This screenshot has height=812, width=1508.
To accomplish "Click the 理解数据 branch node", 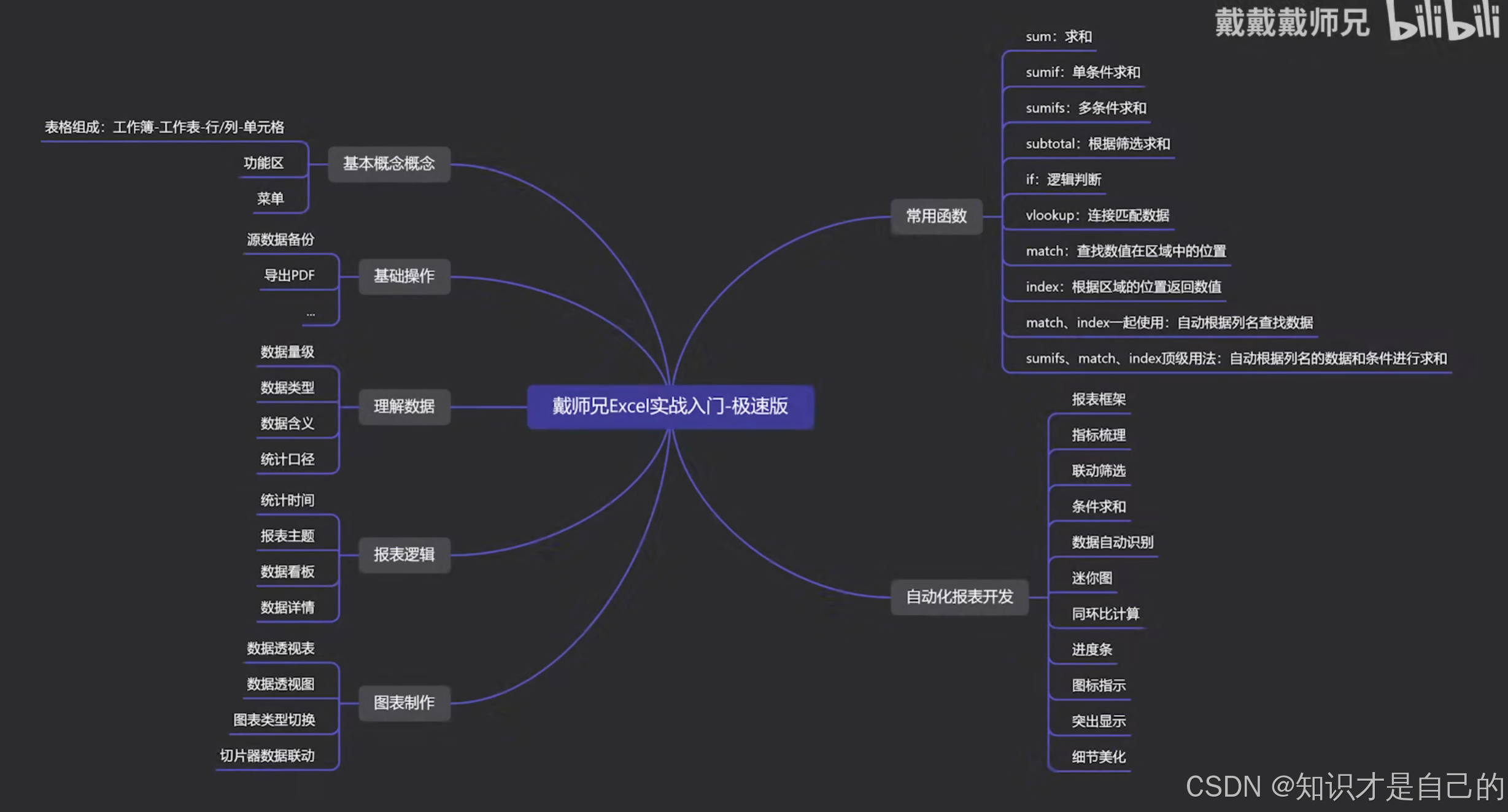I will pos(404,406).
